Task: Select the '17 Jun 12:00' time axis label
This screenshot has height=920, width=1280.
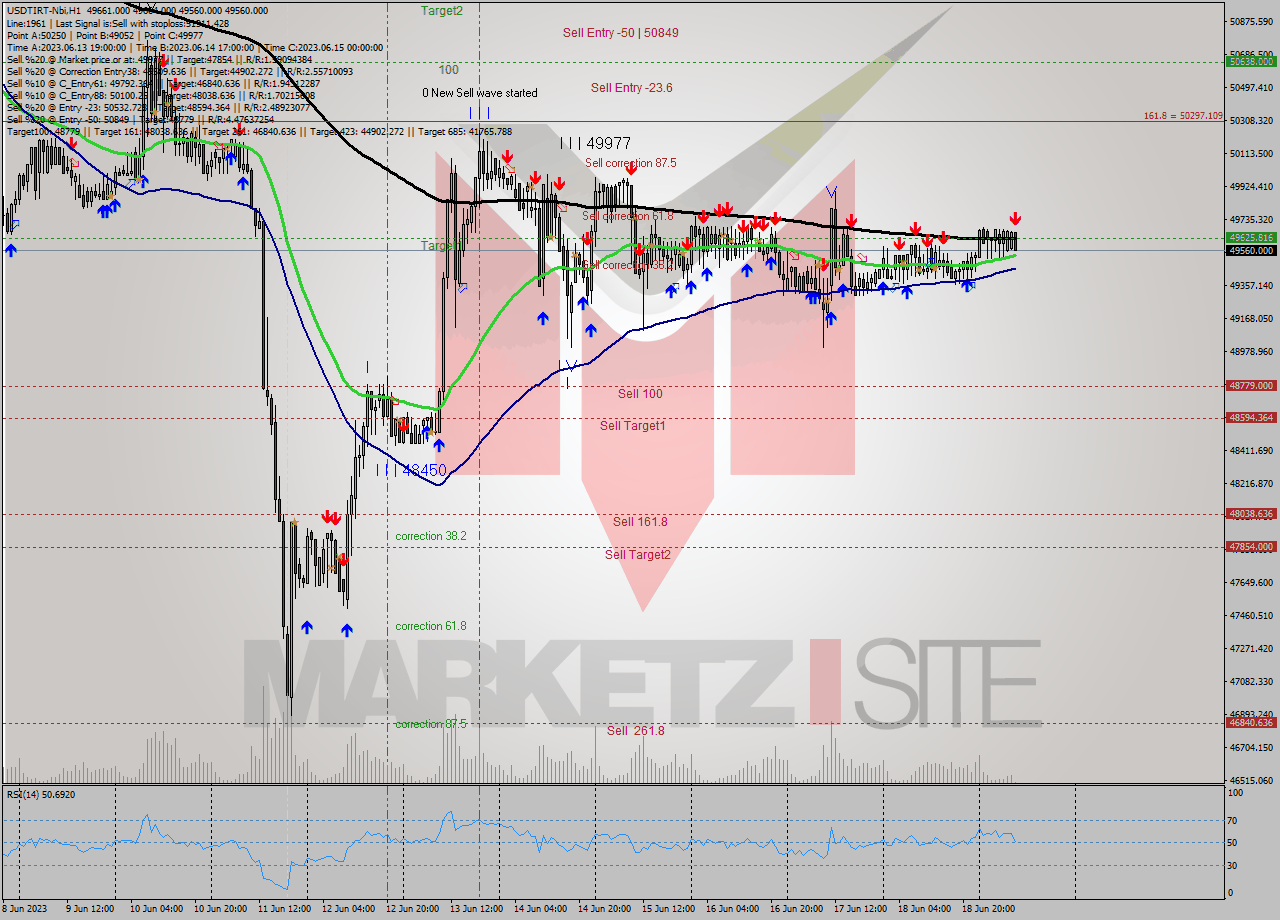Action: click(860, 909)
